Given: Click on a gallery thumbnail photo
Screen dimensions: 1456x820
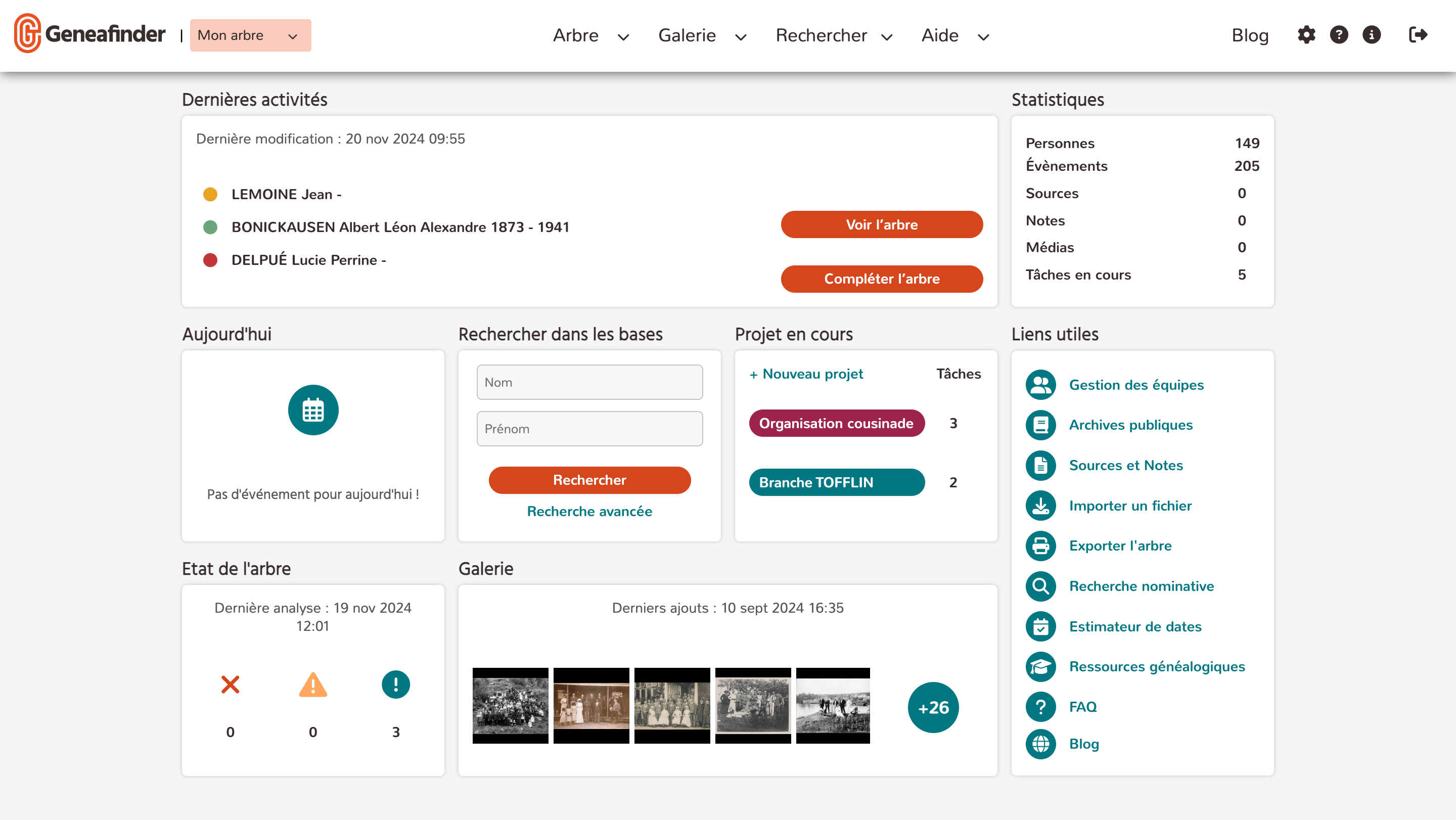Looking at the screenshot, I should pos(510,706).
